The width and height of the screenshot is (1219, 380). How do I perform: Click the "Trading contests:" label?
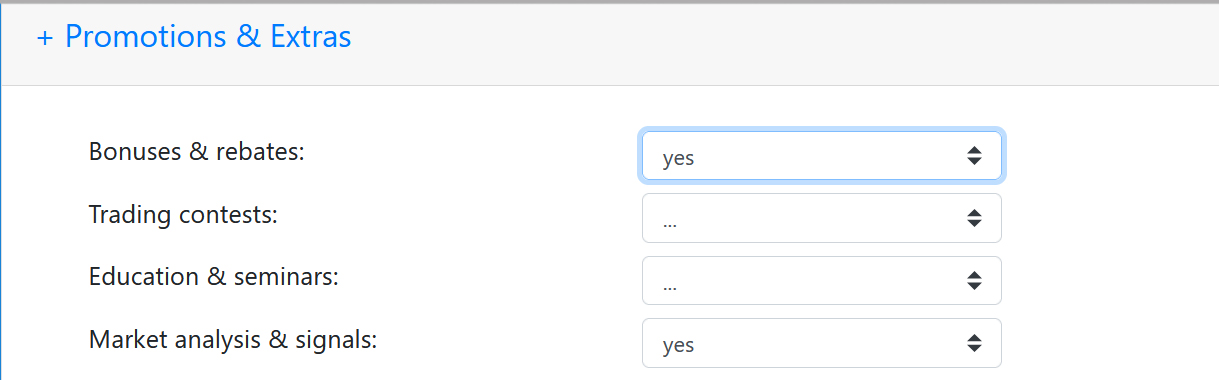(x=183, y=214)
